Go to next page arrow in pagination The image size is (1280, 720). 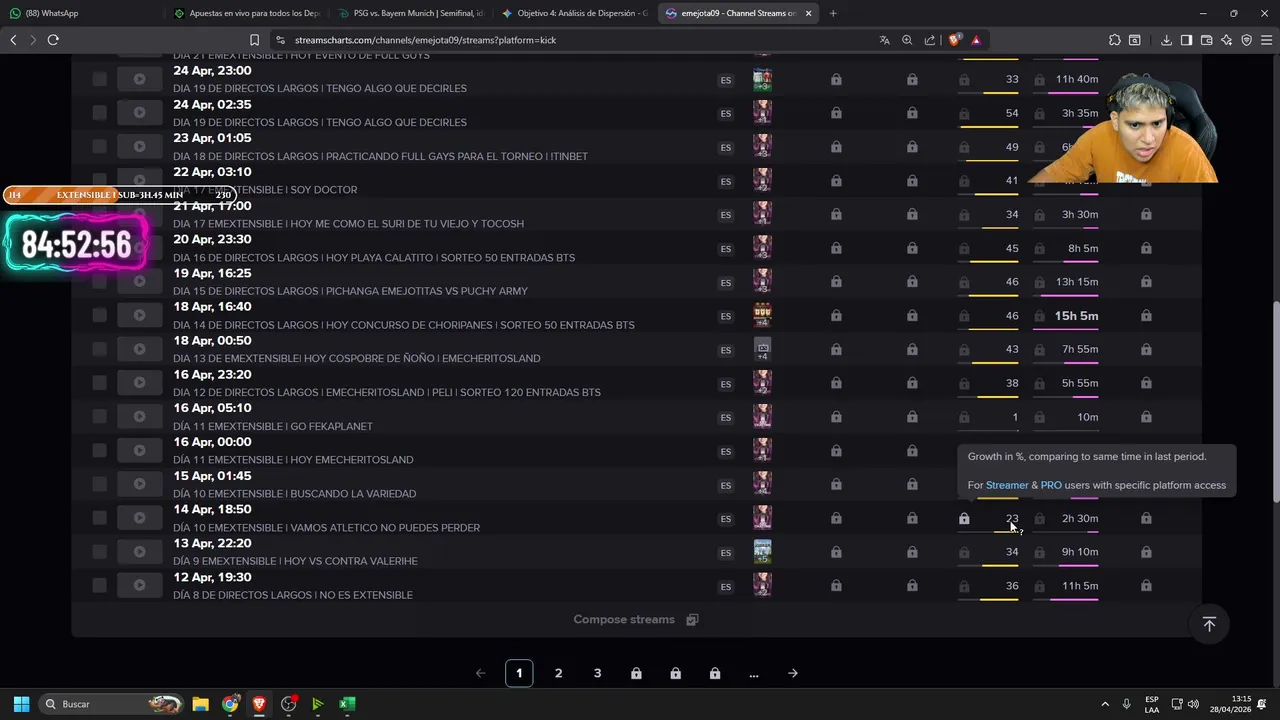point(793,673)
